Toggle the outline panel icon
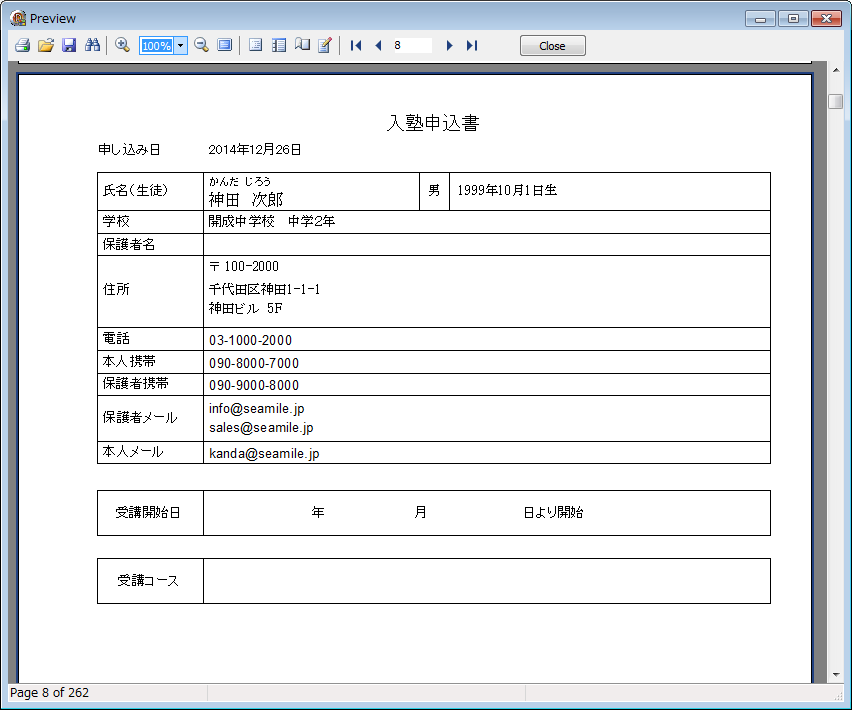 point(255,46)
